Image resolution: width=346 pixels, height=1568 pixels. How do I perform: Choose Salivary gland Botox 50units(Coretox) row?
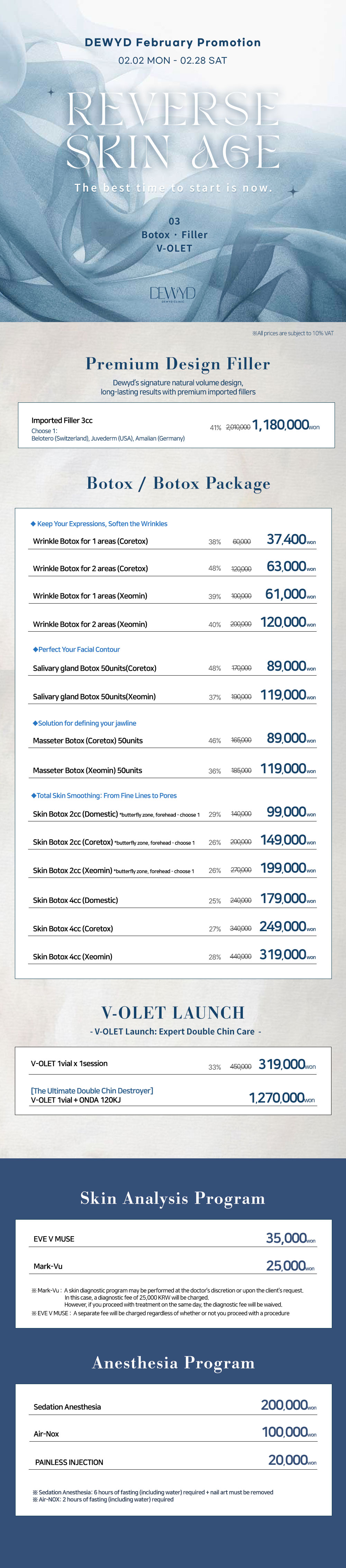coord(94,668)
